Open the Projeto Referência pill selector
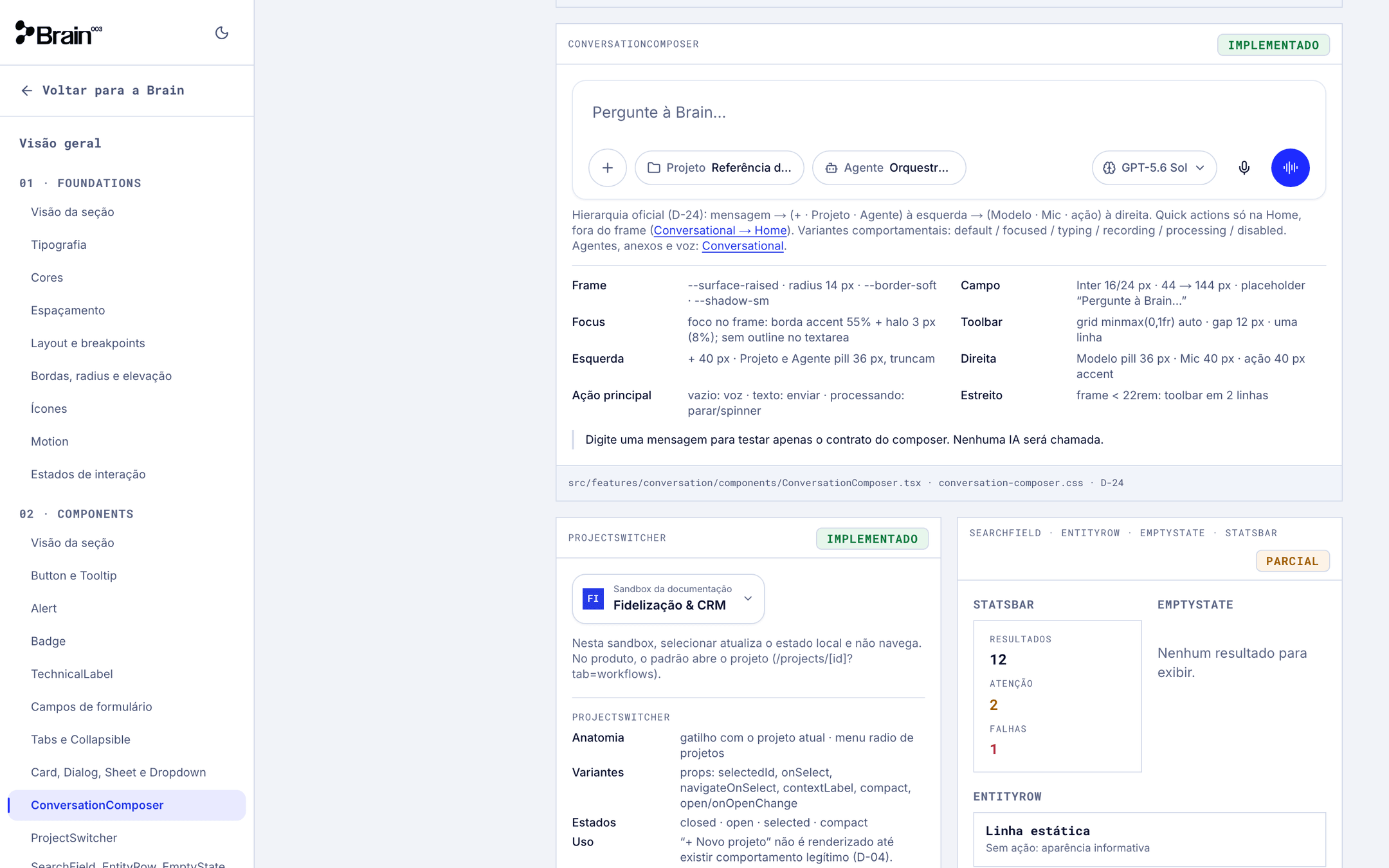1389x868 pixels. 720,168
